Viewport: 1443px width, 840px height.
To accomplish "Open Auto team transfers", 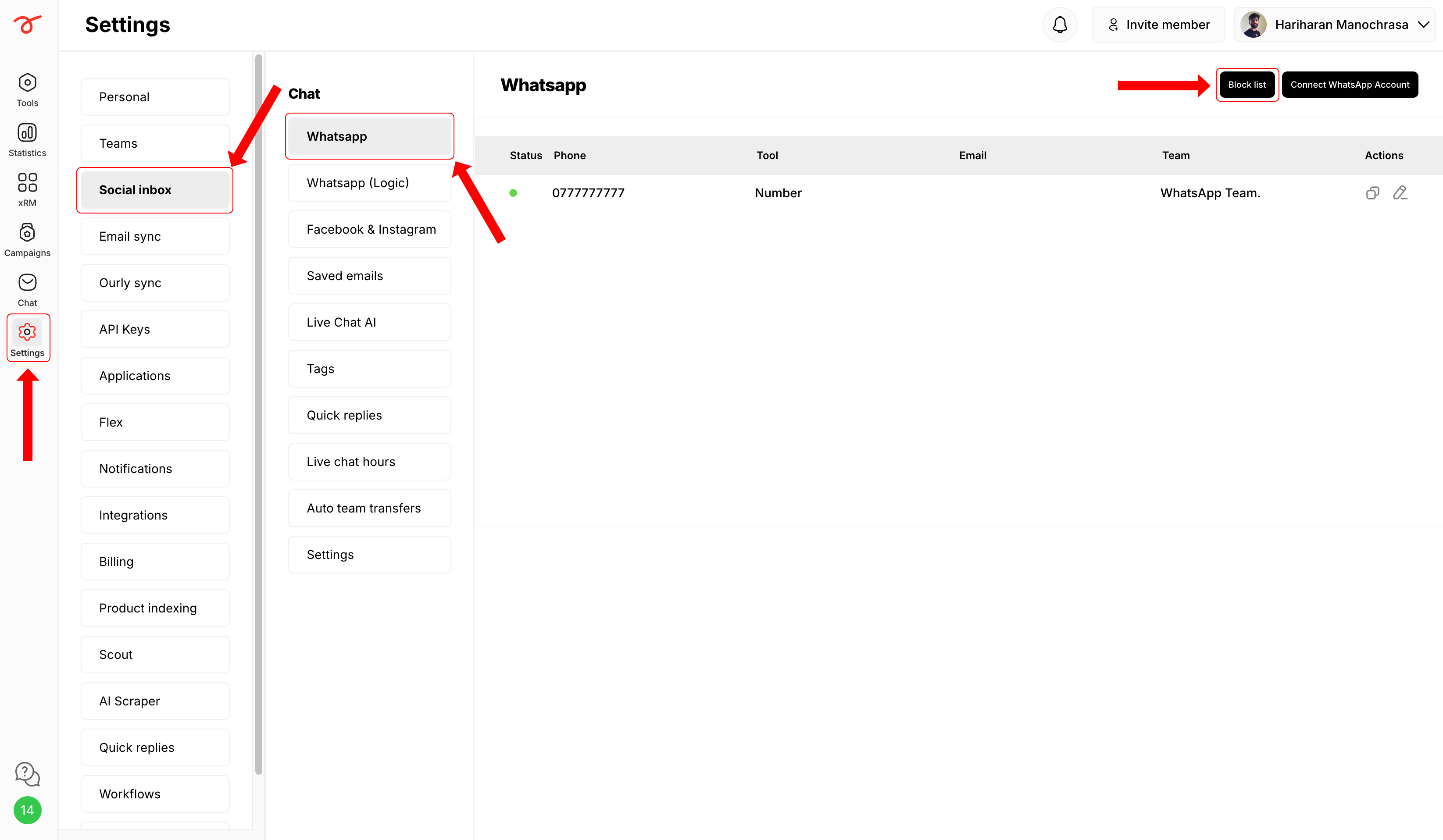I will 369,508.
